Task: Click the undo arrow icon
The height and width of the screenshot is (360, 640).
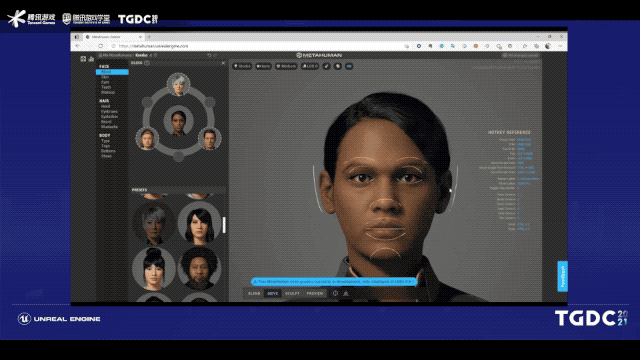Action: pyautogui.click(x=209, y=55)
